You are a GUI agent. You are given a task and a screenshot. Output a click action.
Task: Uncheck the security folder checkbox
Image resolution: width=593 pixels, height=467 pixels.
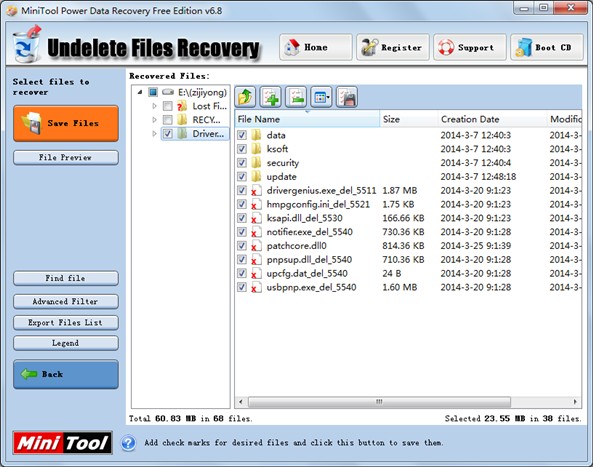[242, 163]
